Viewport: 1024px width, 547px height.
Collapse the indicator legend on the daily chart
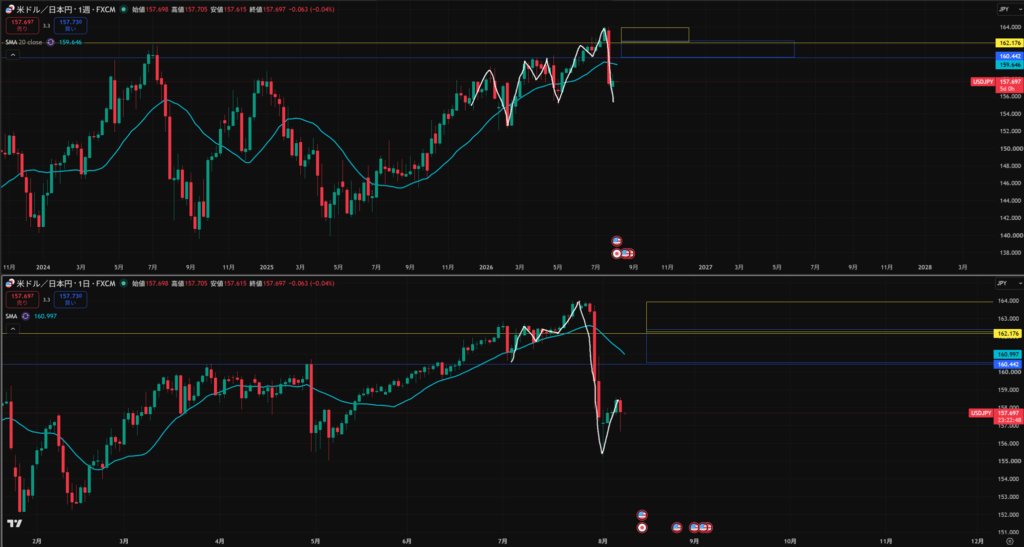coord(12,329)
